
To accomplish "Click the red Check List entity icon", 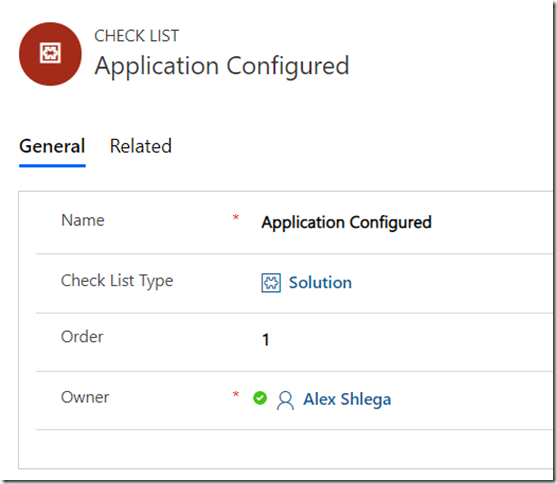I will [x=50, y=54].
